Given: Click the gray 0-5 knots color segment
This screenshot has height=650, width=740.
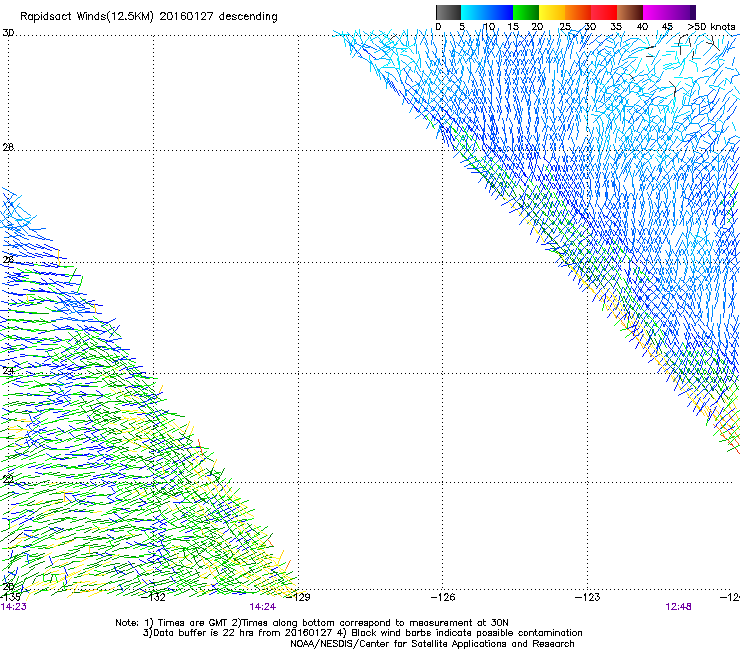Looking at the screenshot, I should [448, 12].
